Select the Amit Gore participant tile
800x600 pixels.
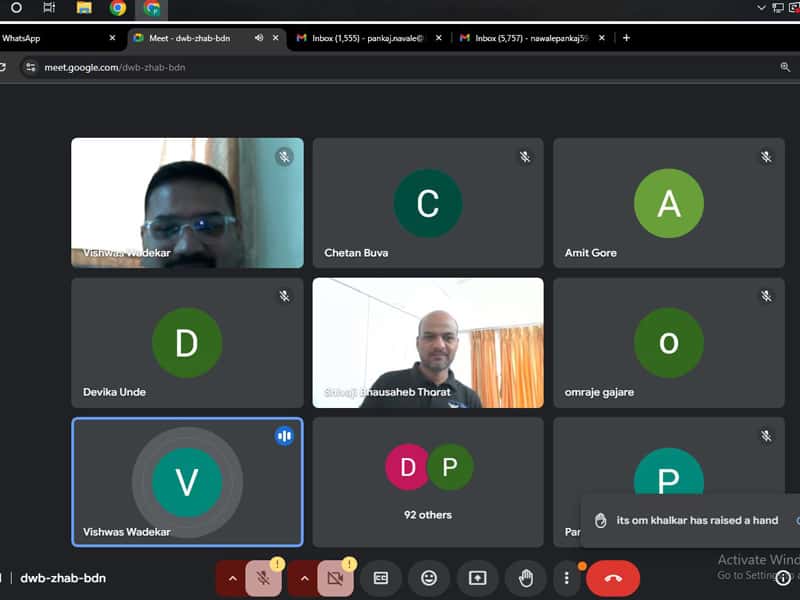pos(669,203)
